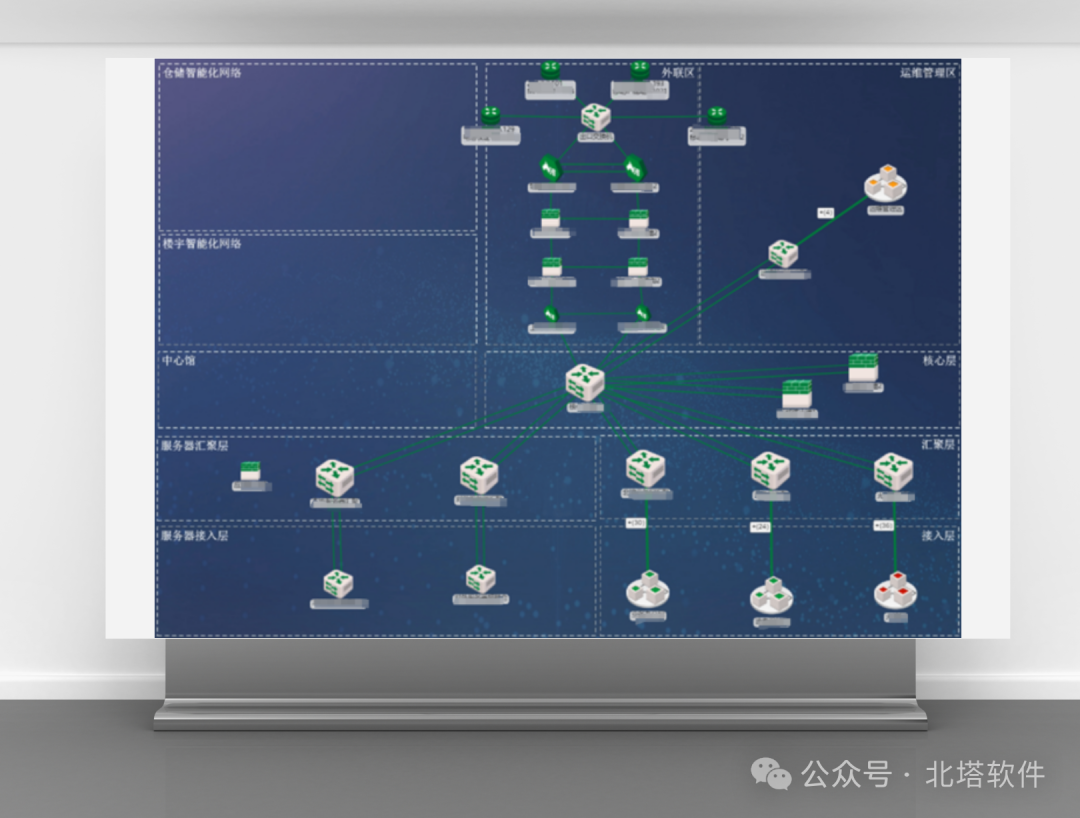Click the 接入层 zone label
Image resolution: width=1080 pixels, height=818 pixels.
(939, 536)
